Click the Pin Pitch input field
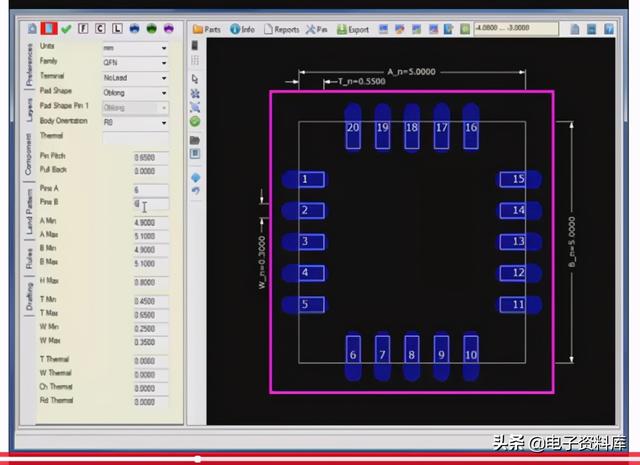The height and width of the screenshot is (465, 640). point(151,157)
